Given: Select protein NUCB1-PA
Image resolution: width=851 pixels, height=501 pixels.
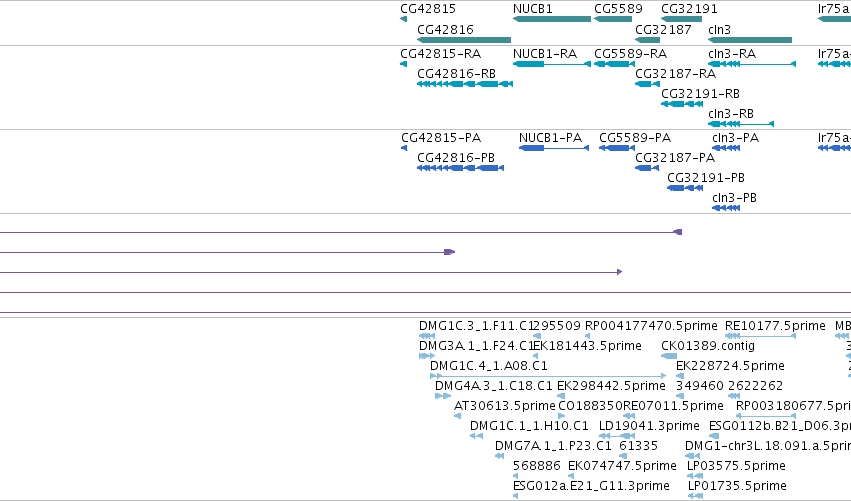Looking at the screenshot, I should 550,138.
